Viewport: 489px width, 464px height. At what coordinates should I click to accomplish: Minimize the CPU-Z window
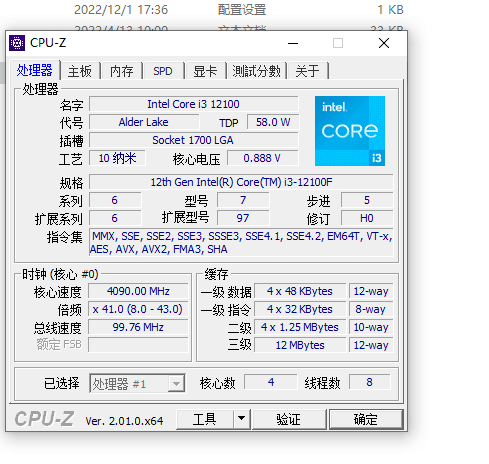293,43
